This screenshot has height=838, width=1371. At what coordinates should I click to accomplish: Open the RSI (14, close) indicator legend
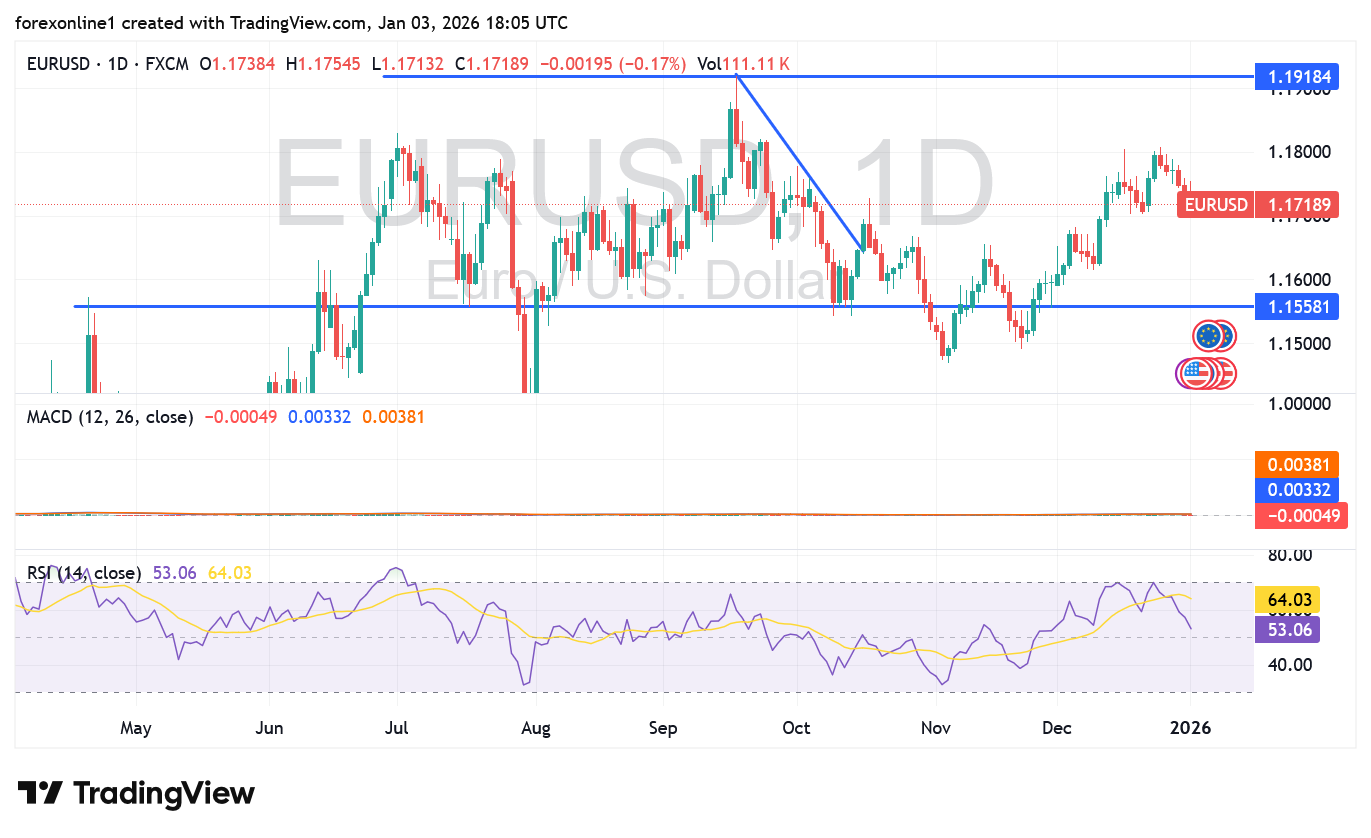coord(84,573)
